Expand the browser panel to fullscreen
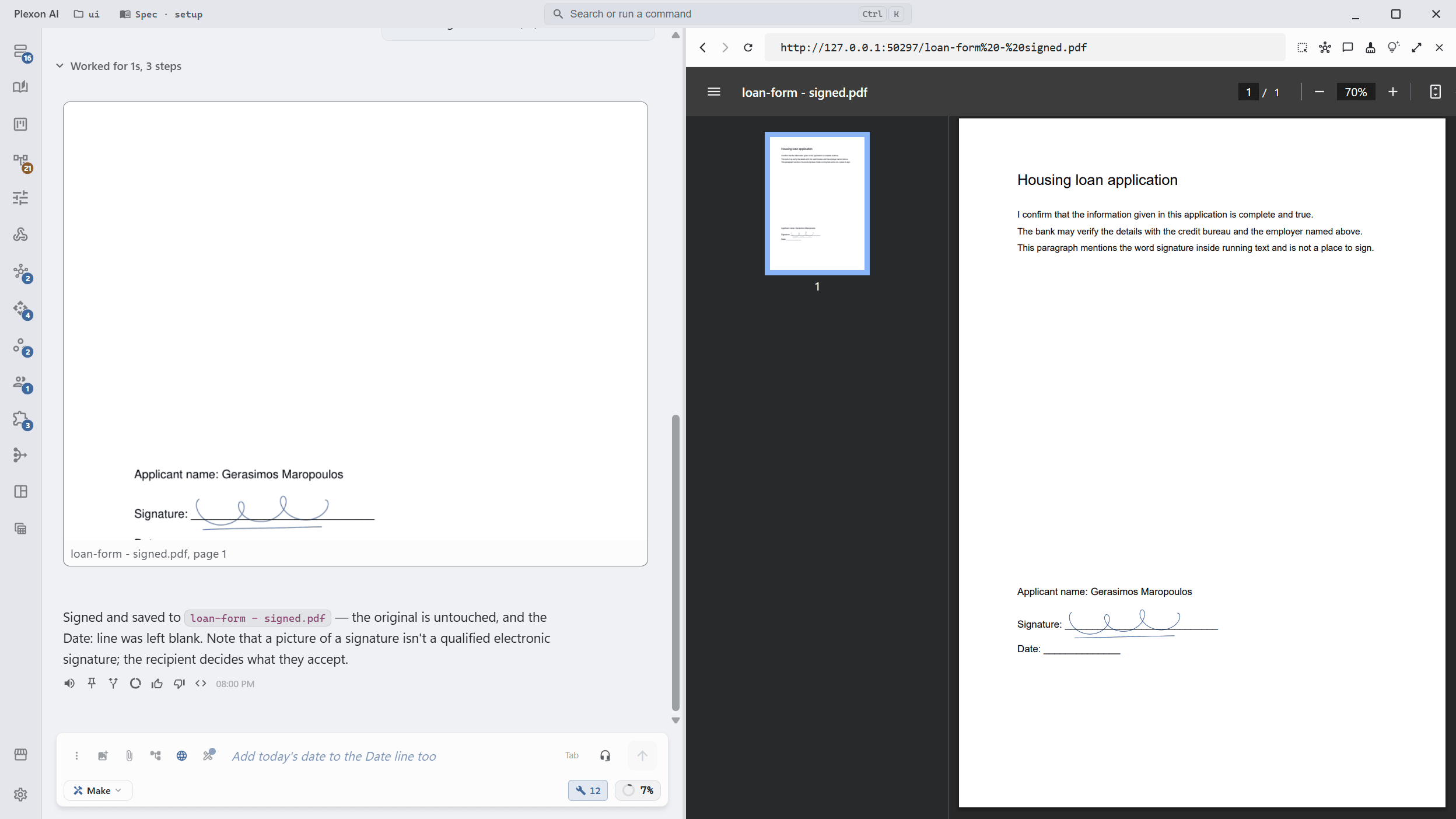This screenshot has width=1456, height=819. coord(1416,47)
